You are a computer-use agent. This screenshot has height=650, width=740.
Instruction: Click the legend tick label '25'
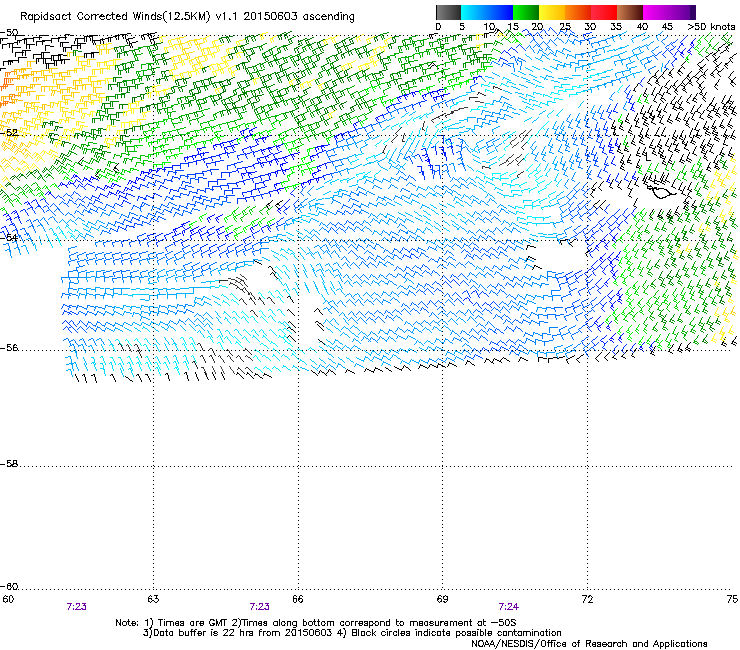pyautogui.click(x=565, y=27)
